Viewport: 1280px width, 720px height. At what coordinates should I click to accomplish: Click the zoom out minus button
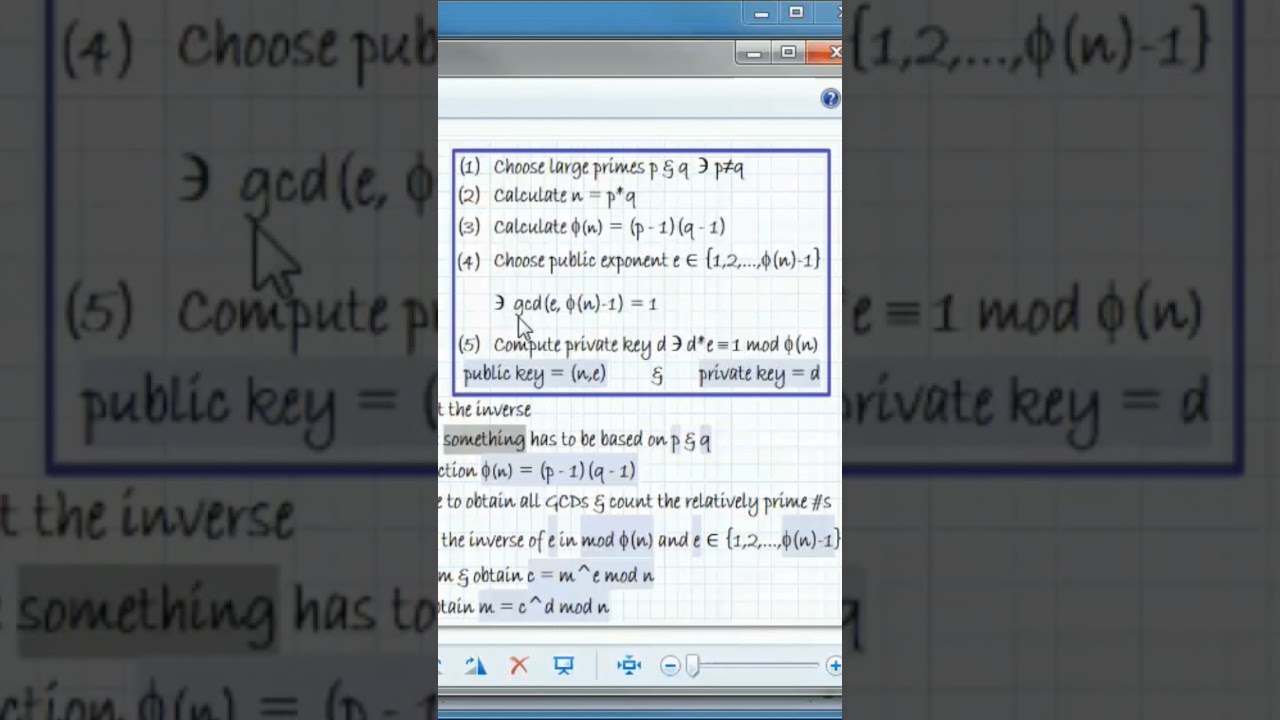670,666
